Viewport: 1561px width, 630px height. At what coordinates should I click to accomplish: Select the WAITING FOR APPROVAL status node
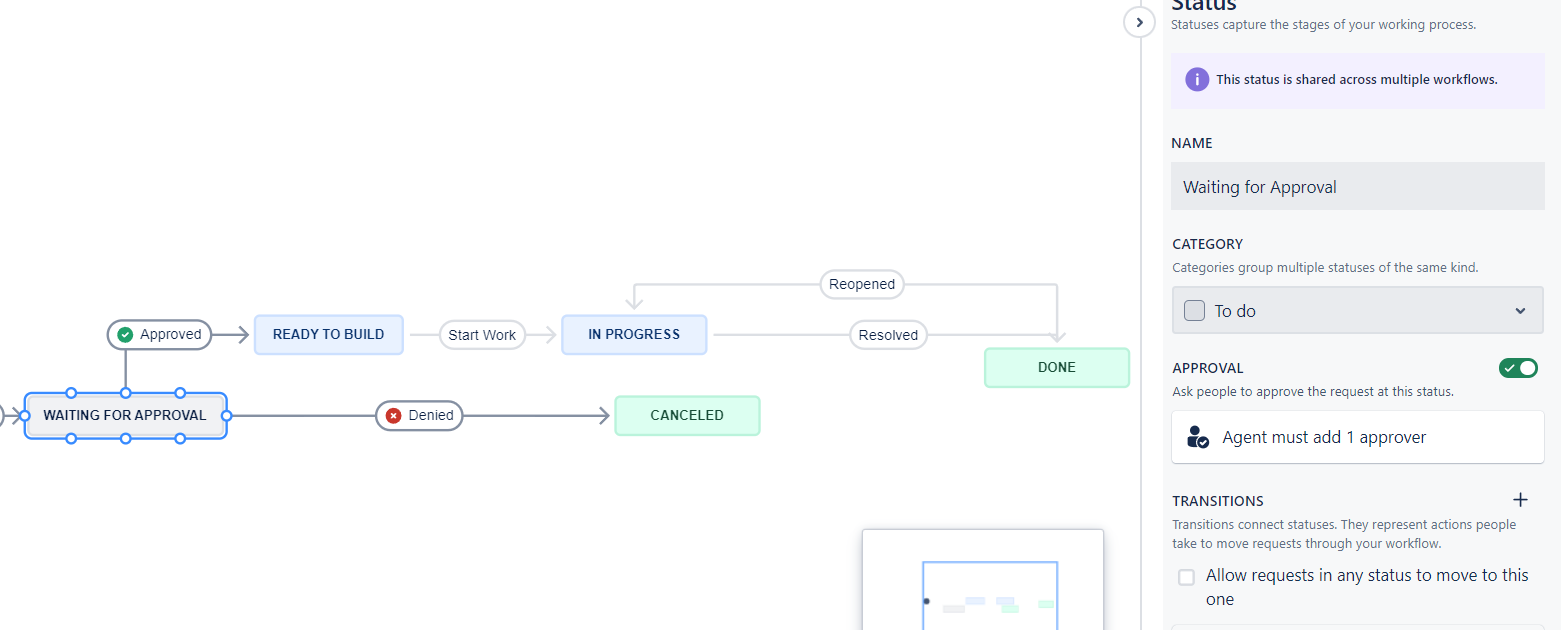(x=125, y=415)
